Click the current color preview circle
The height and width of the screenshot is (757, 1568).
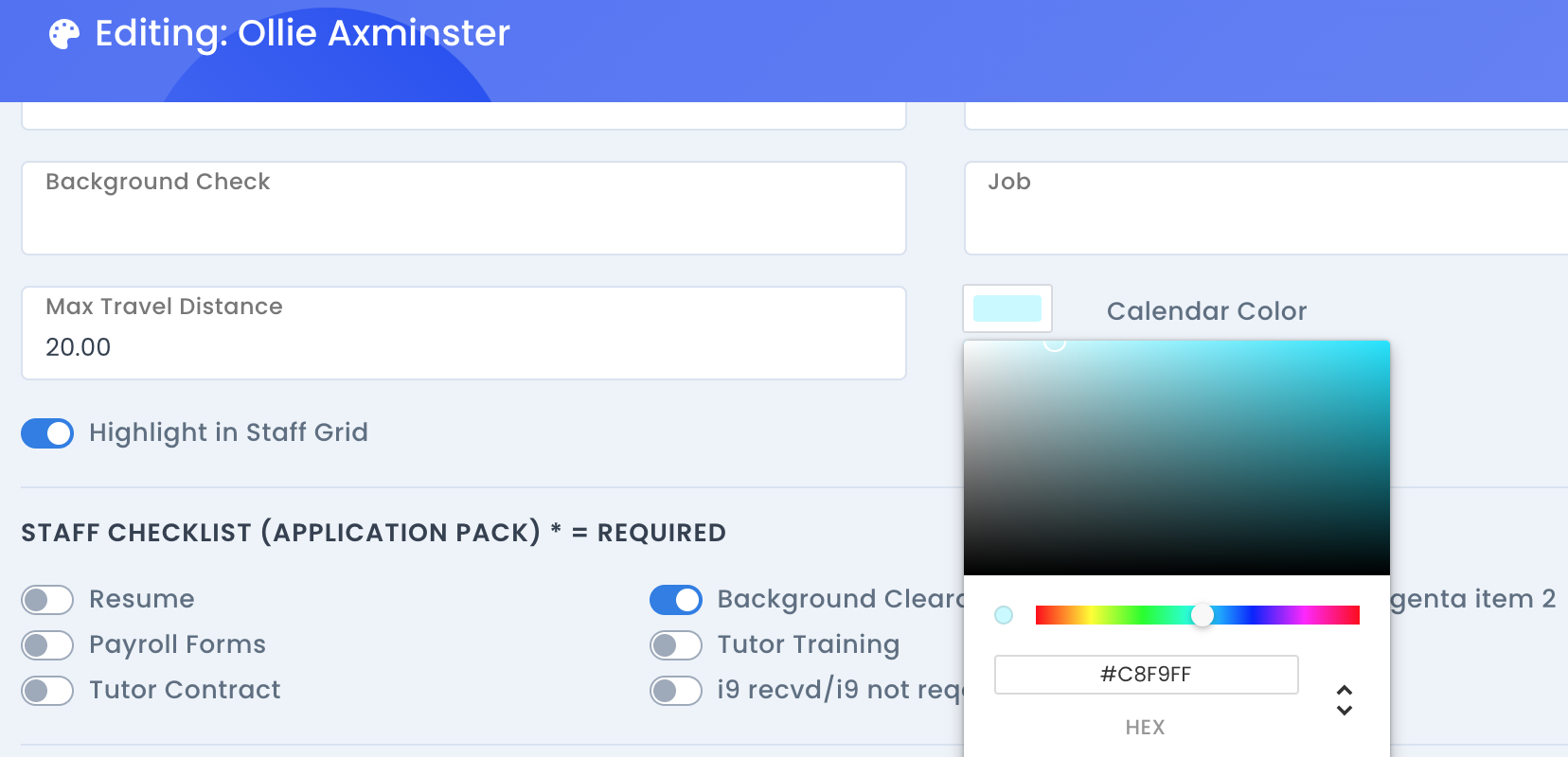1004,615
